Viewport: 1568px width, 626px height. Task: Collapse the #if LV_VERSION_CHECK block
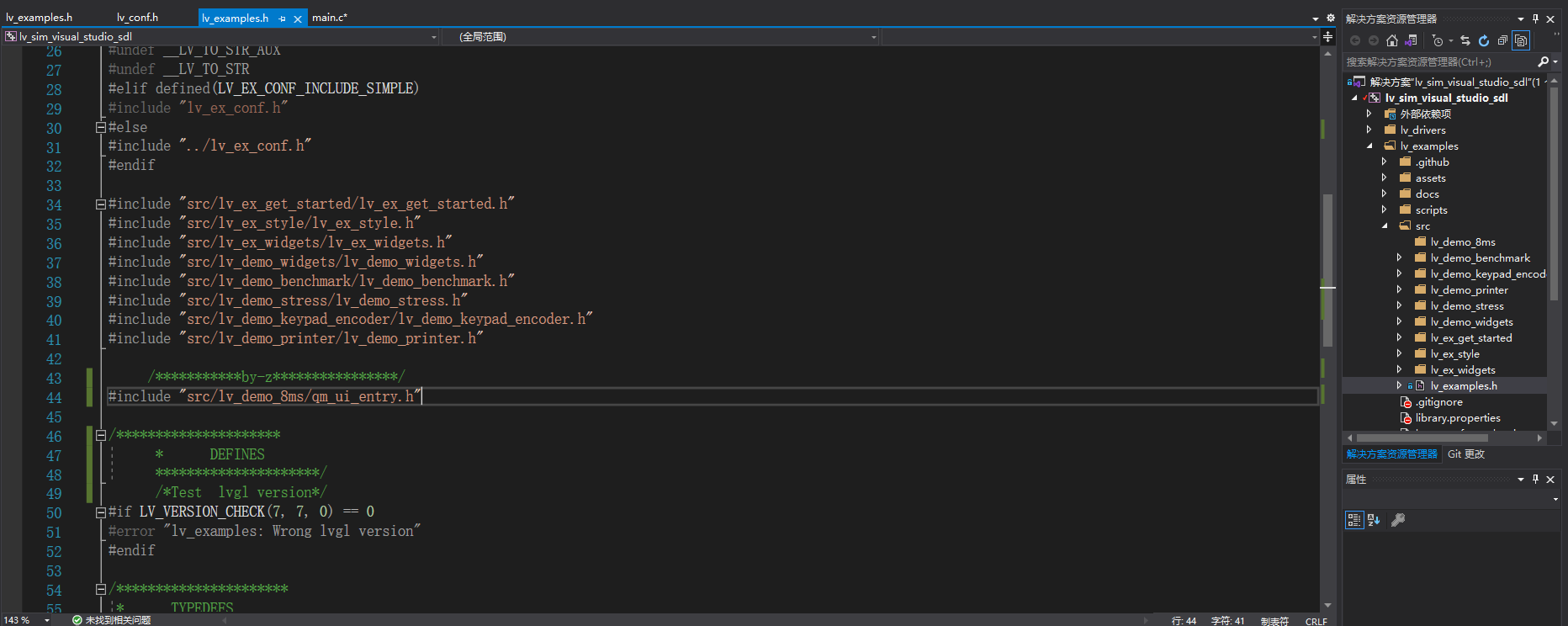point(101,512)
